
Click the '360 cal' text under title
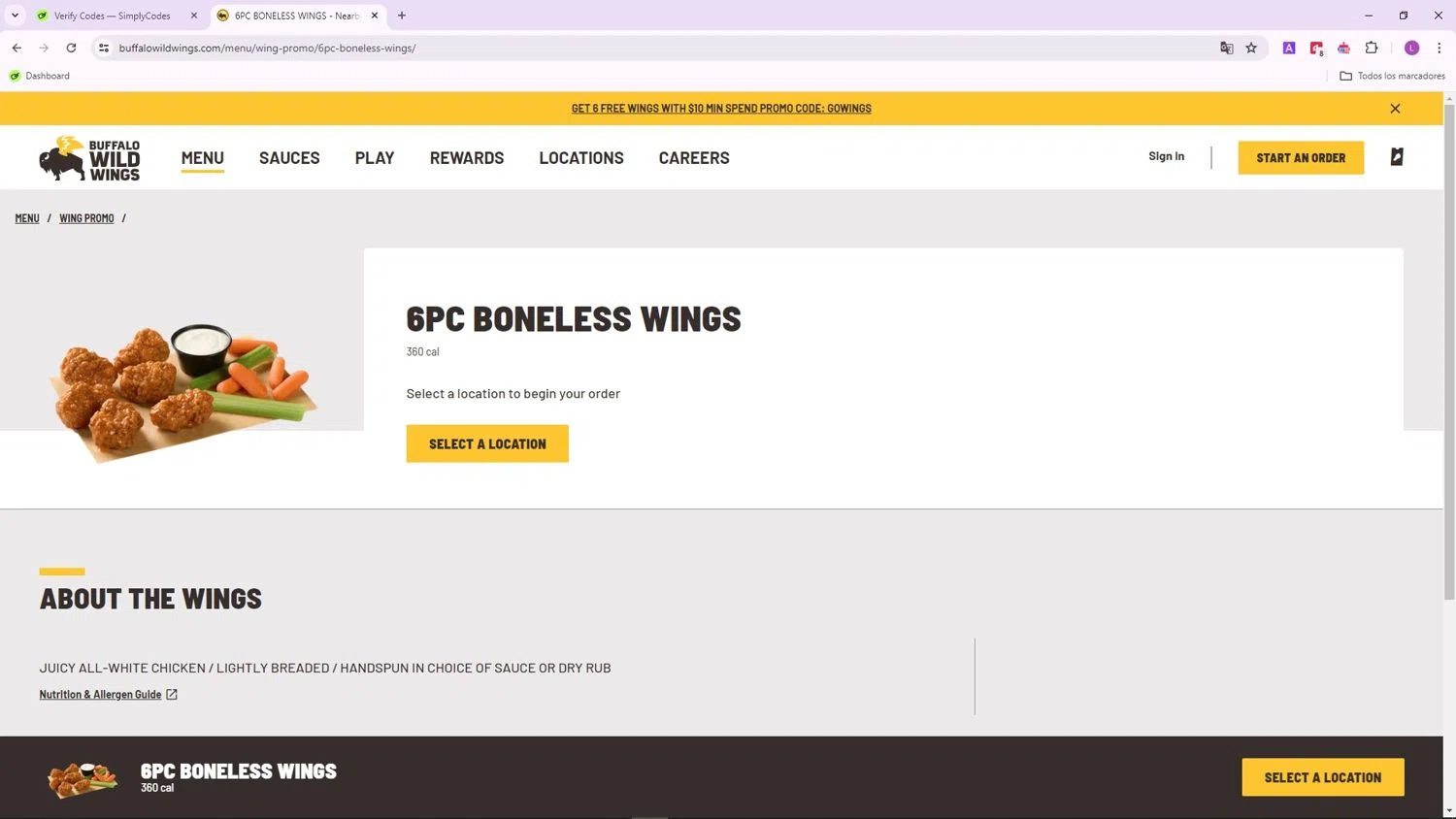tap(422, 352)
